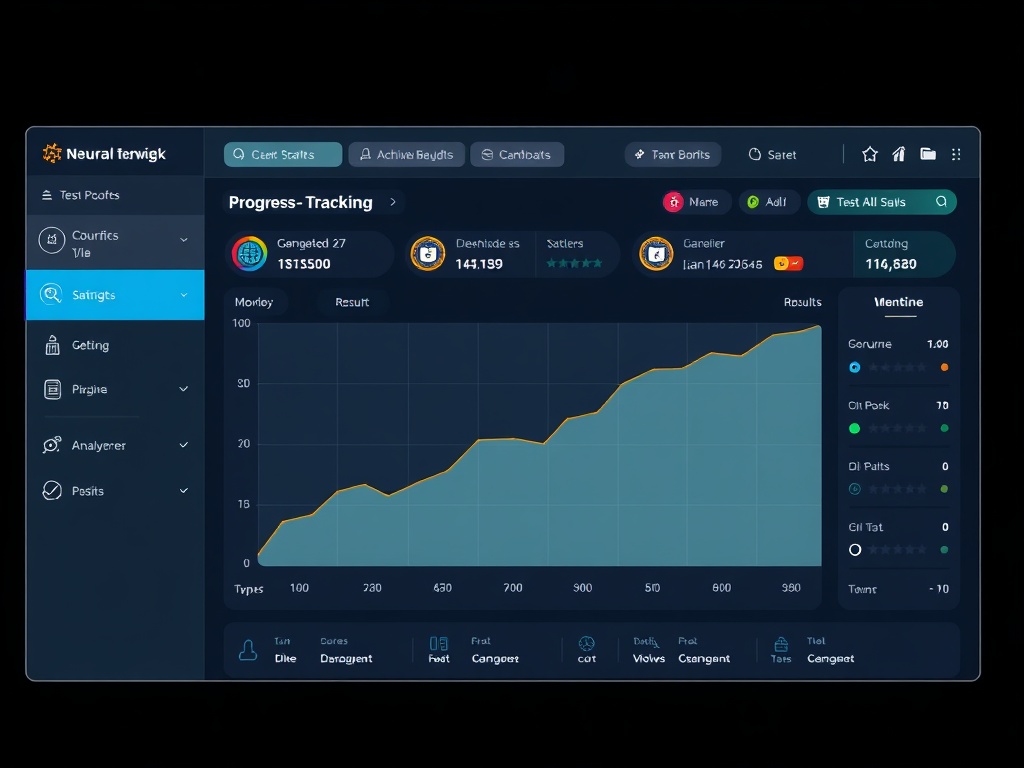Screen dimensions: 1024x768
Task: Switch to the Achive Beydts tab
Action: point(406,154)
